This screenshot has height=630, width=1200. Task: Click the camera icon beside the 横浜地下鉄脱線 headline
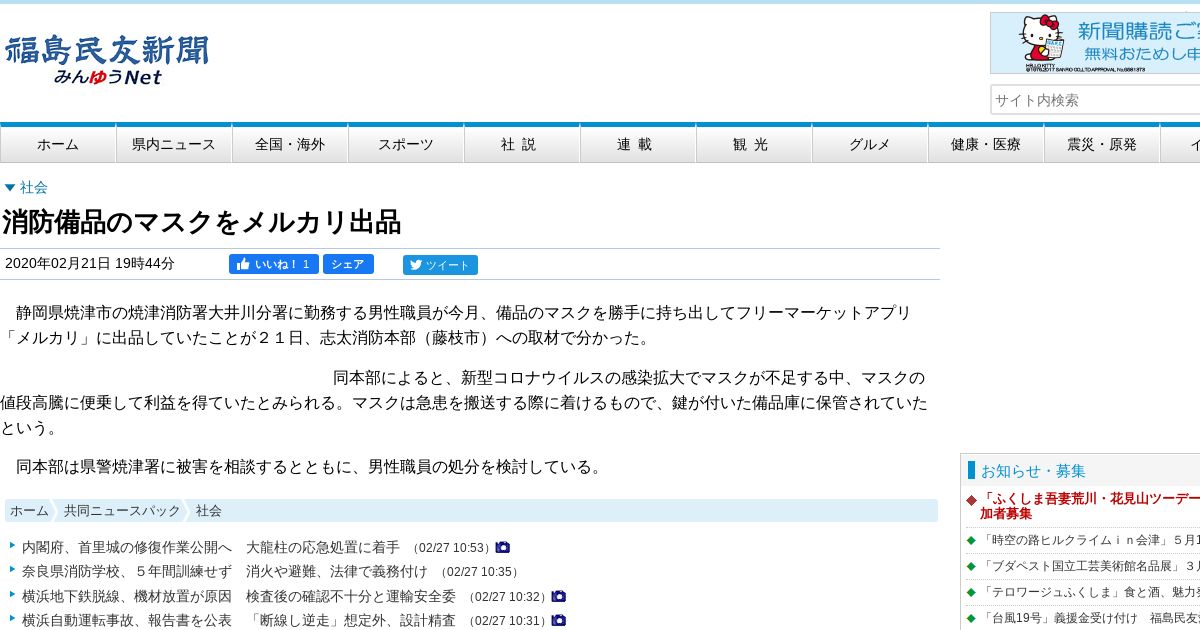tap(559, 596)
